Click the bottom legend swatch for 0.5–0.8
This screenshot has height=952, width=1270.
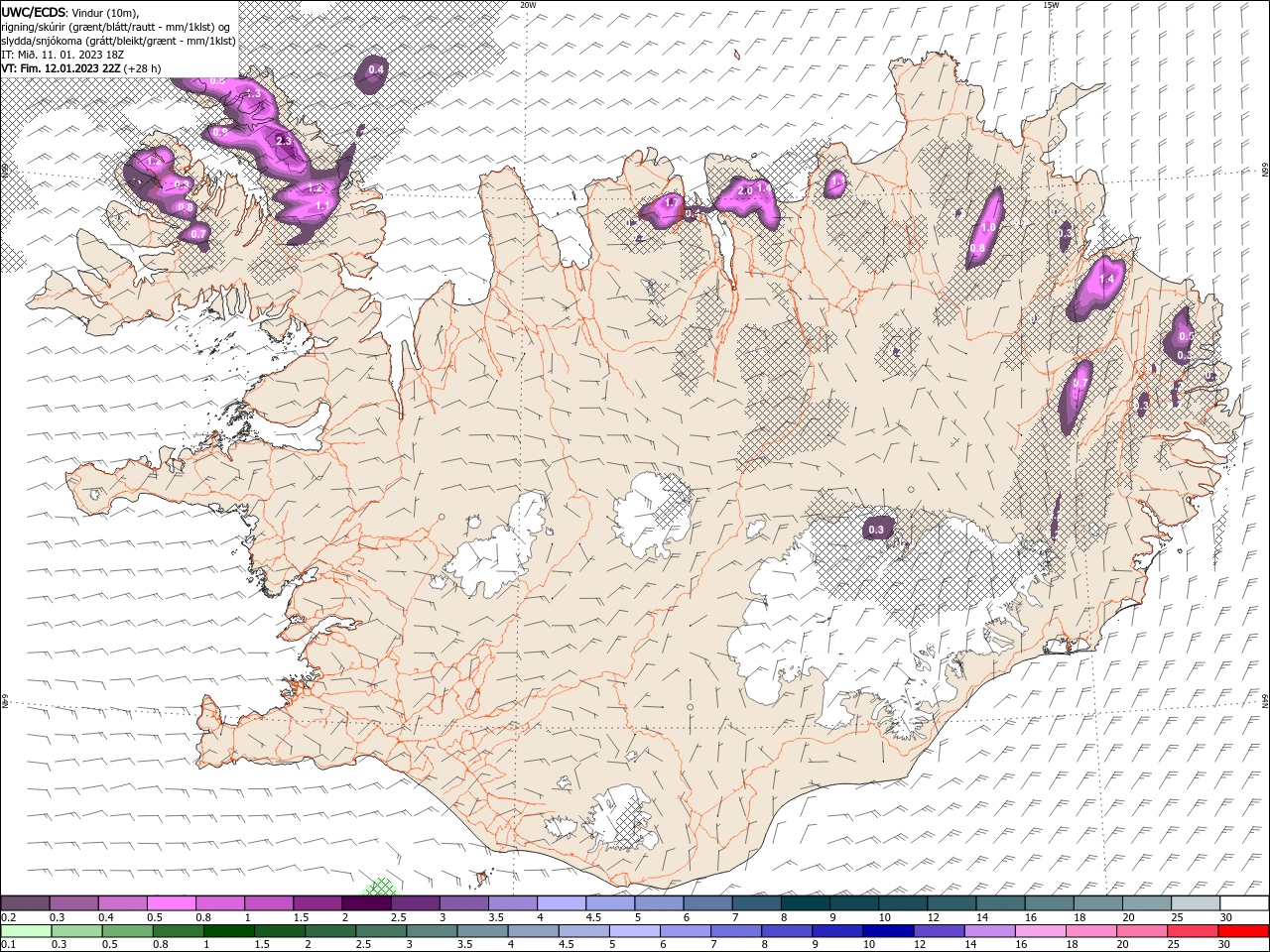[127, 931]
